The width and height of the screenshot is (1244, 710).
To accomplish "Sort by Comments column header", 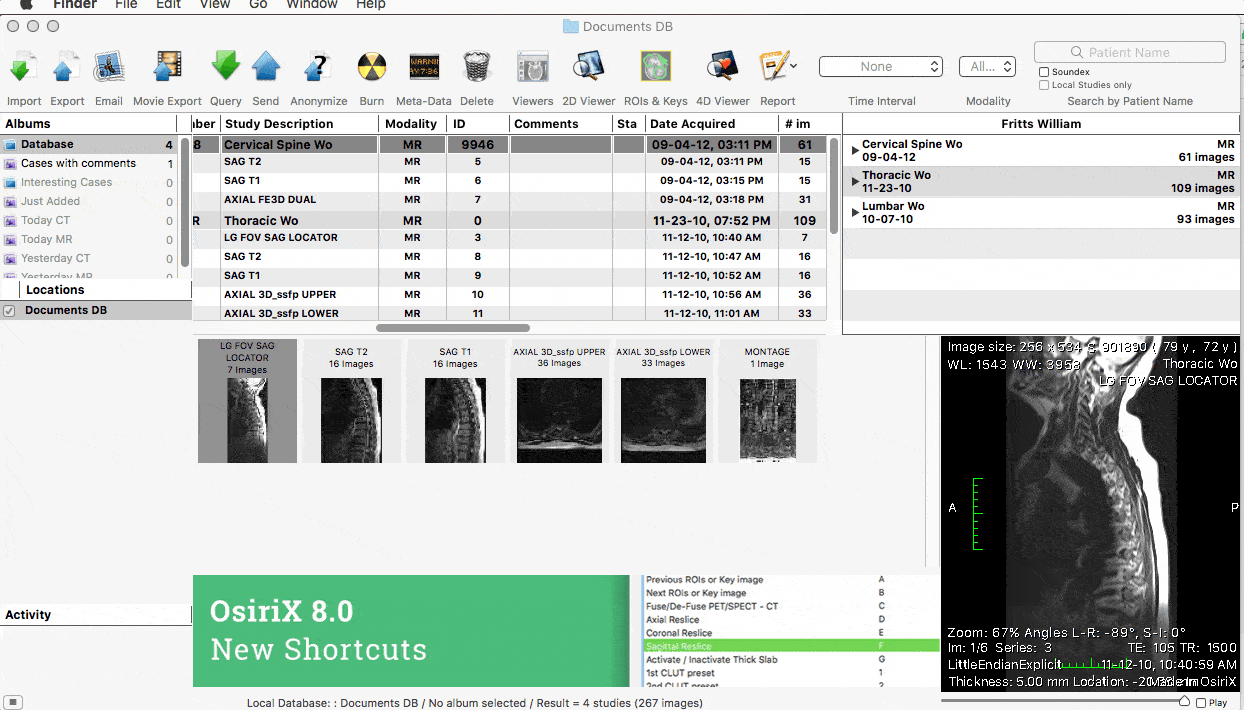I will pos(561,124).
